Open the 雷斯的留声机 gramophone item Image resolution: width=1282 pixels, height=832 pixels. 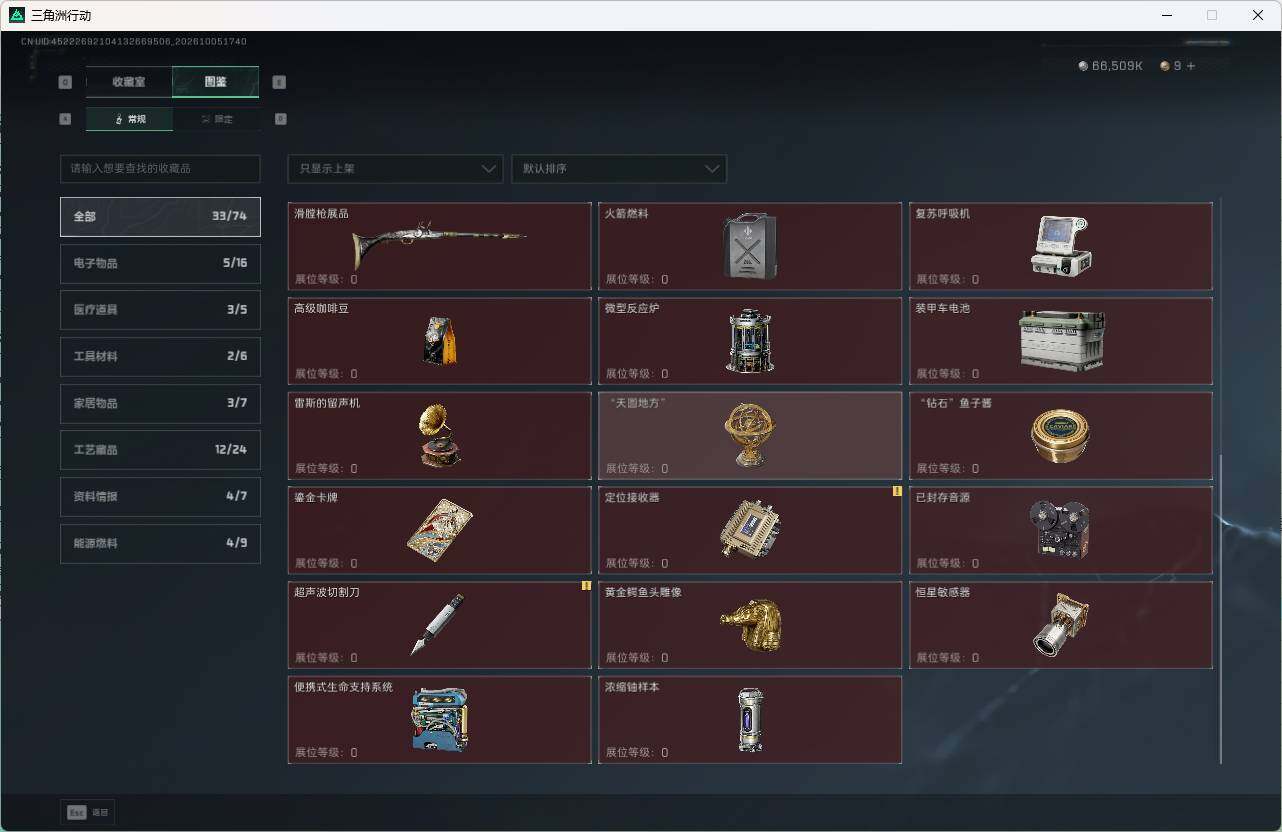tap(440, 436)
